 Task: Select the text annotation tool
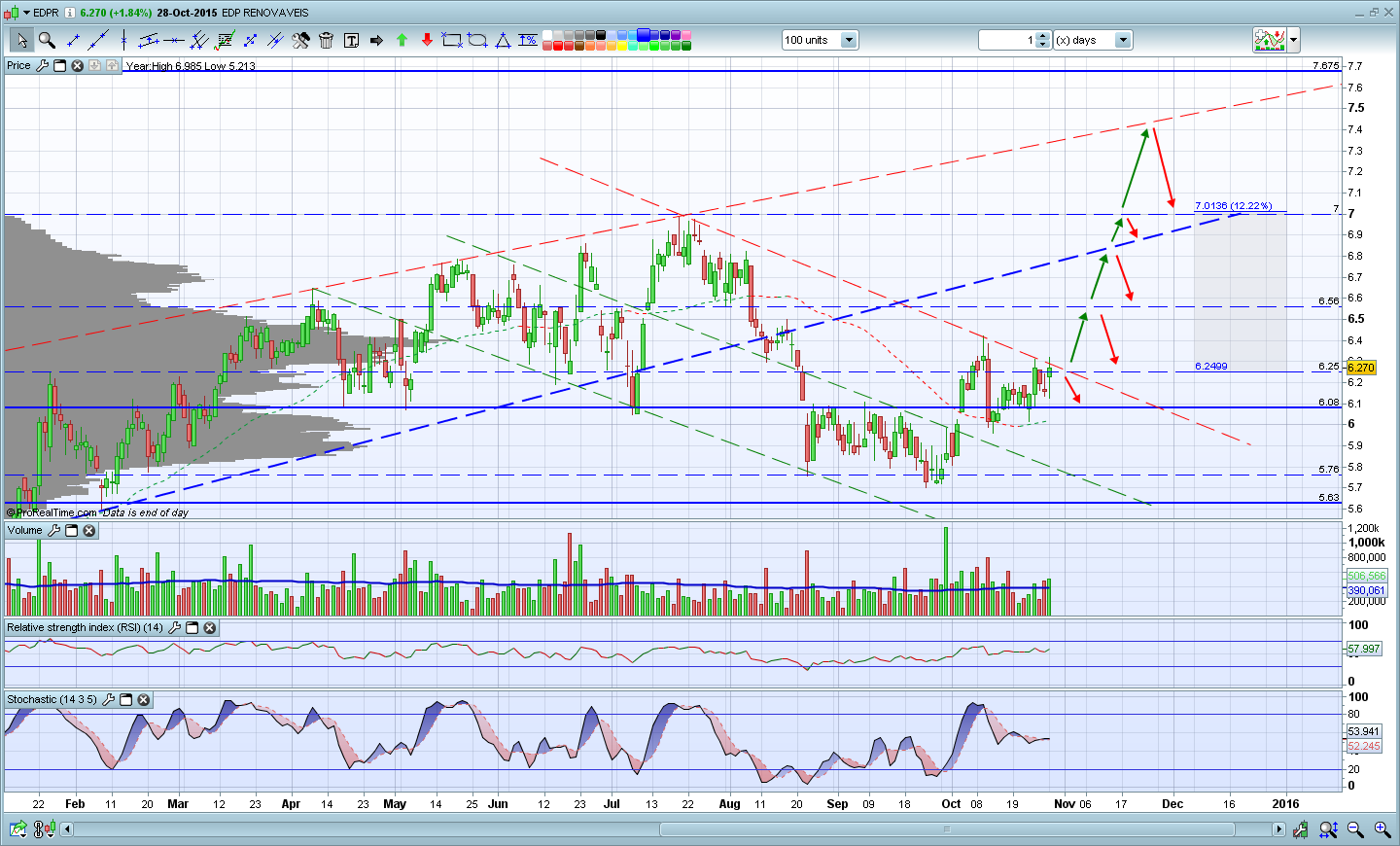(351, 40)
